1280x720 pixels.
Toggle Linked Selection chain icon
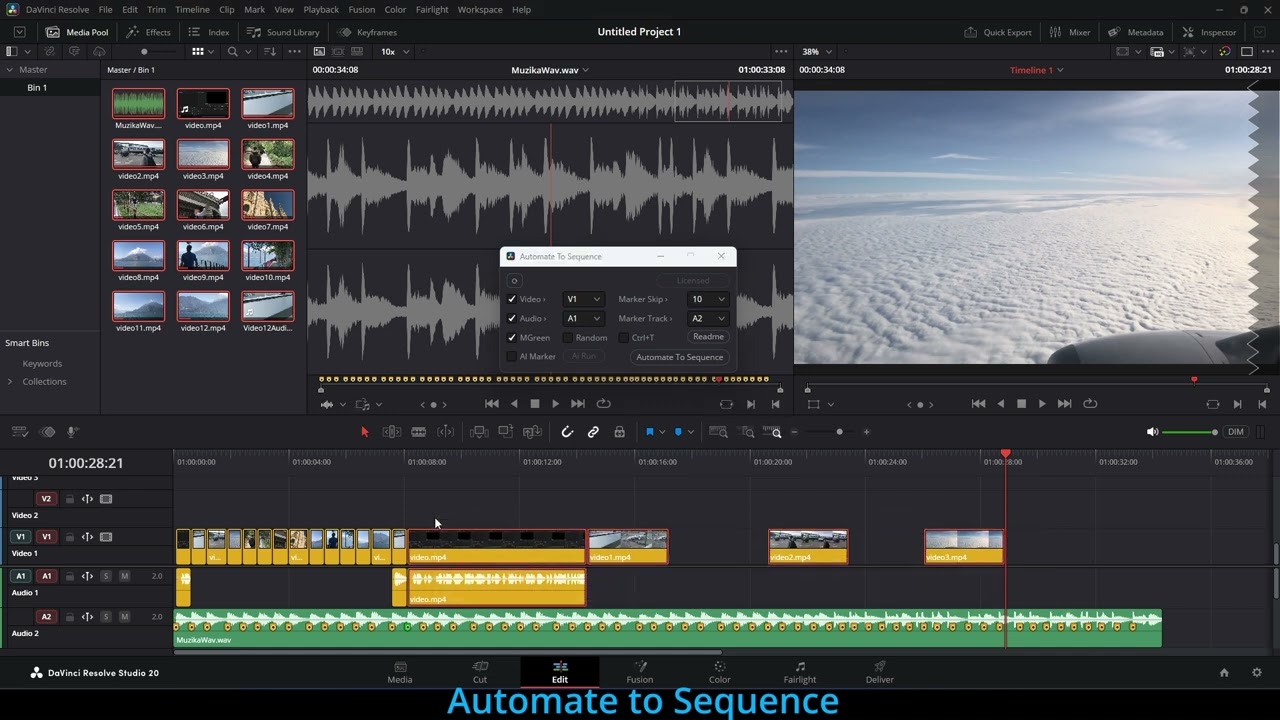click(593, 432)
